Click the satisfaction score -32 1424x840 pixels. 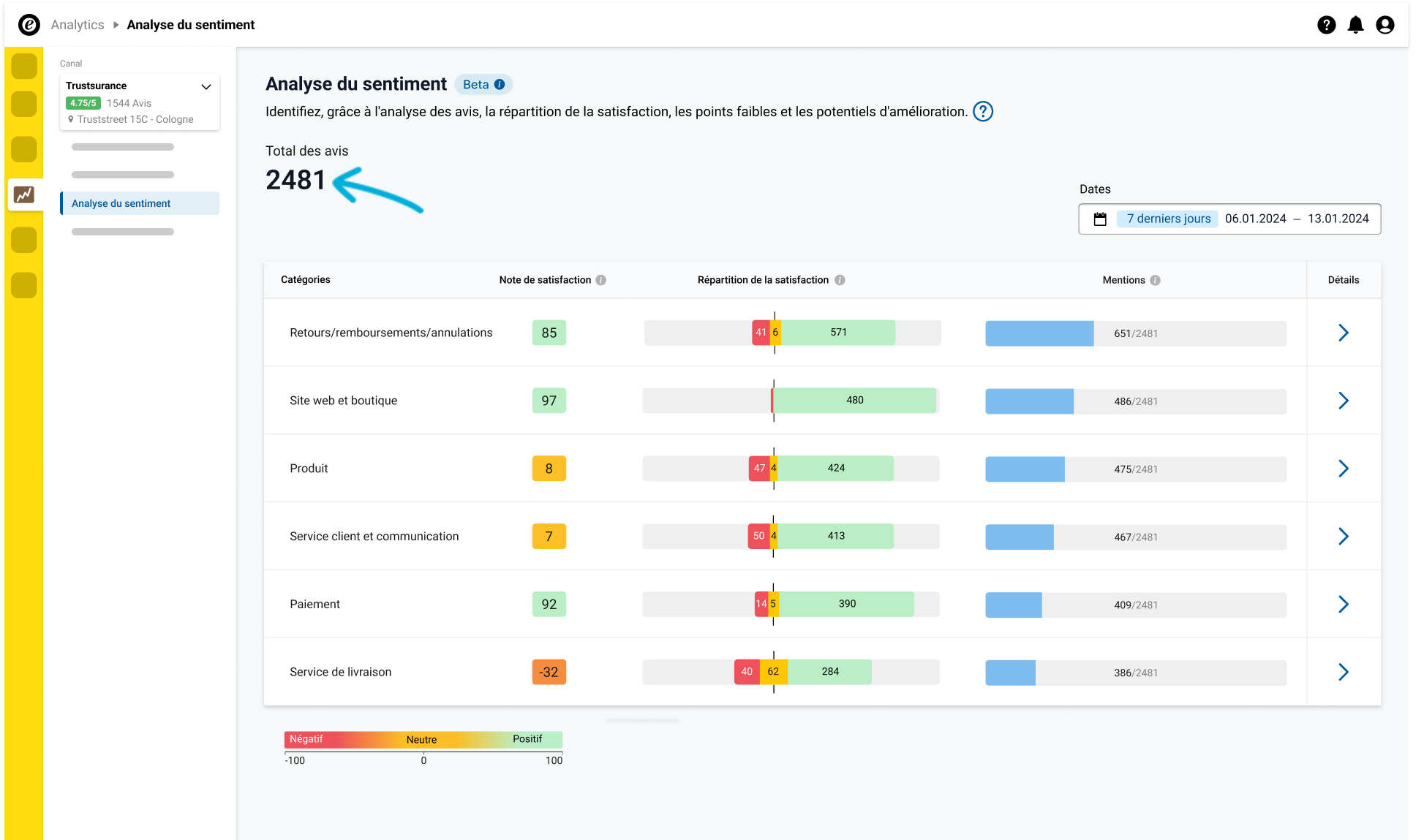(x=549, y=672)
